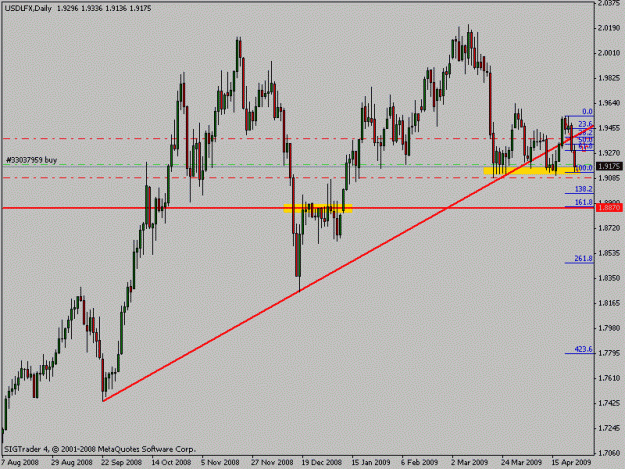Click the 14 Oct 2008 date label
625x469 pixels.
point(171,462)
